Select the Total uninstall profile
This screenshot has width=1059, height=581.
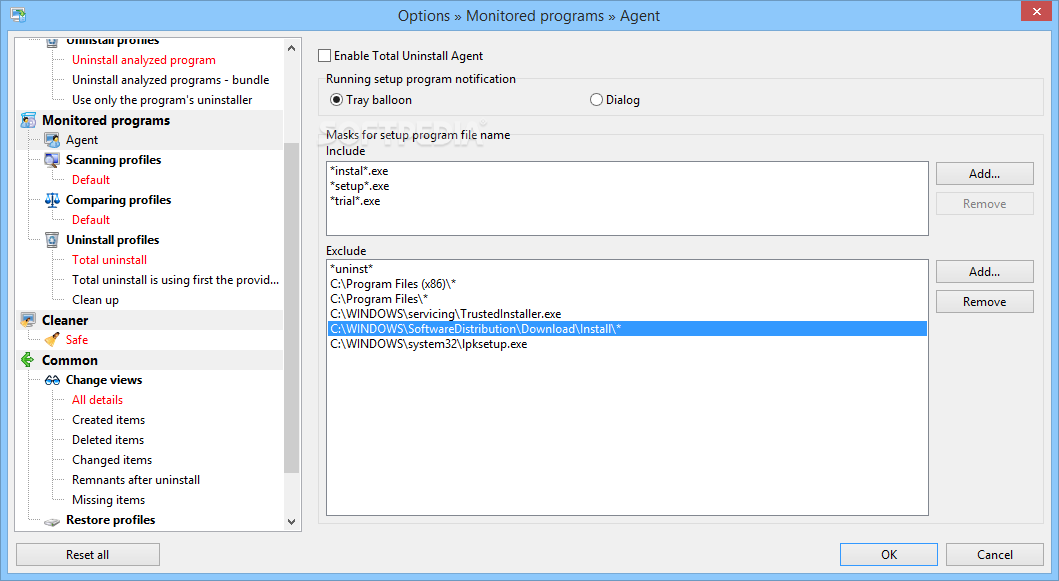109,260
